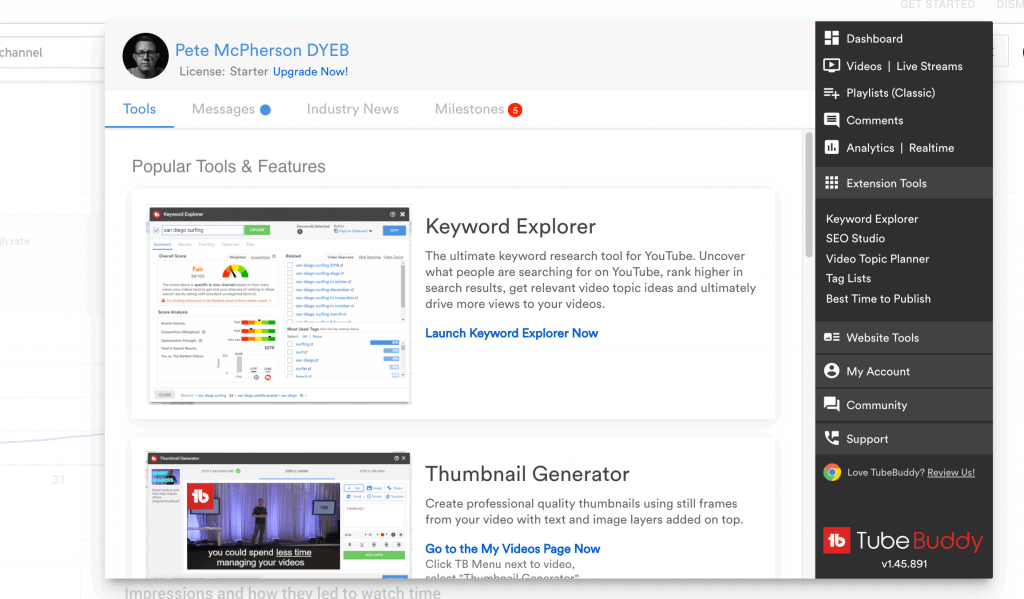The height and width of the screenshot is (599, 1024).
Task: Expand the Website Tools section
Action: [904, 338]
